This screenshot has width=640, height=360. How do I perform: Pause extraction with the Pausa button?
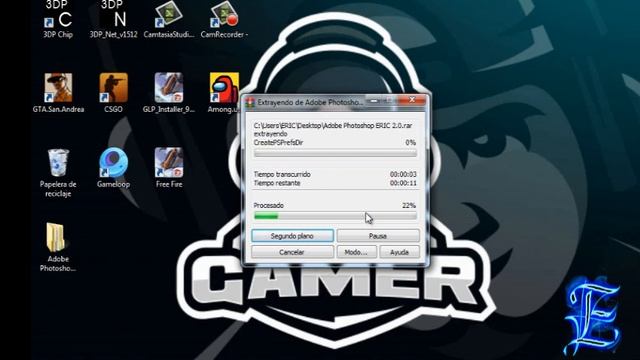click(x=378, y=236)
